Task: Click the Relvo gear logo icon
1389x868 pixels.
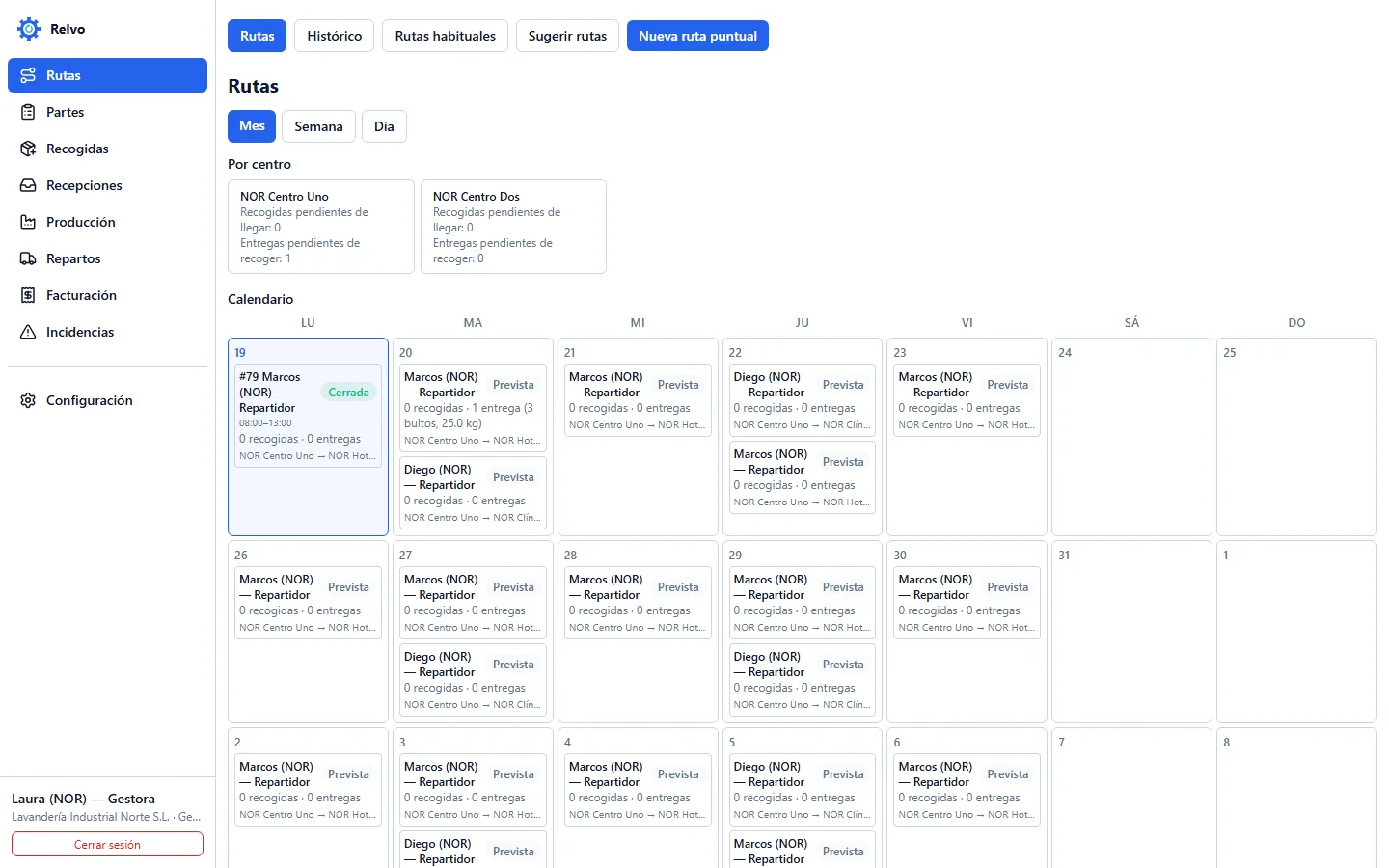Action: pos(29,29)
